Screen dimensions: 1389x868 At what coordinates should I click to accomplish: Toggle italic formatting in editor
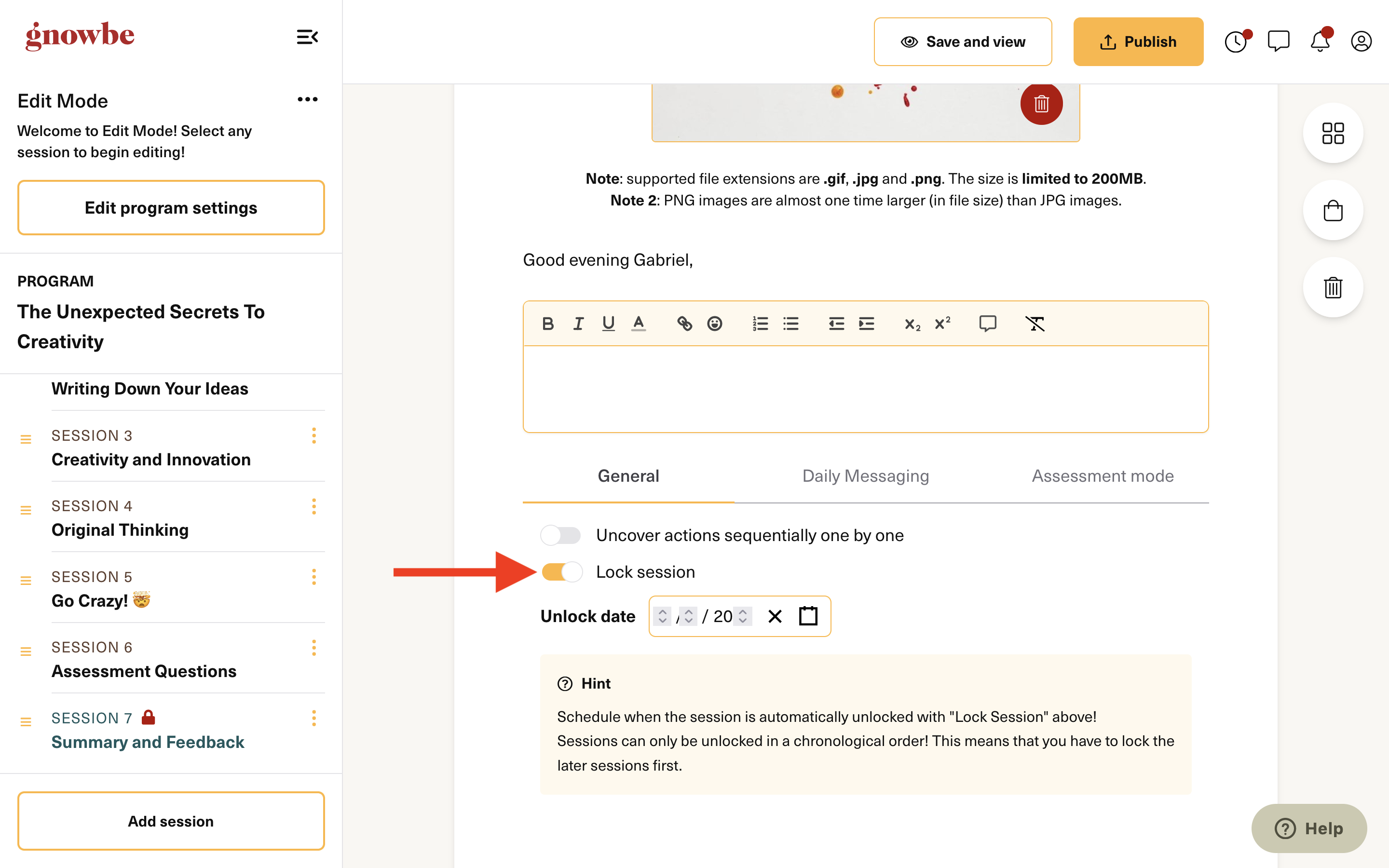[x=578, y=324]
